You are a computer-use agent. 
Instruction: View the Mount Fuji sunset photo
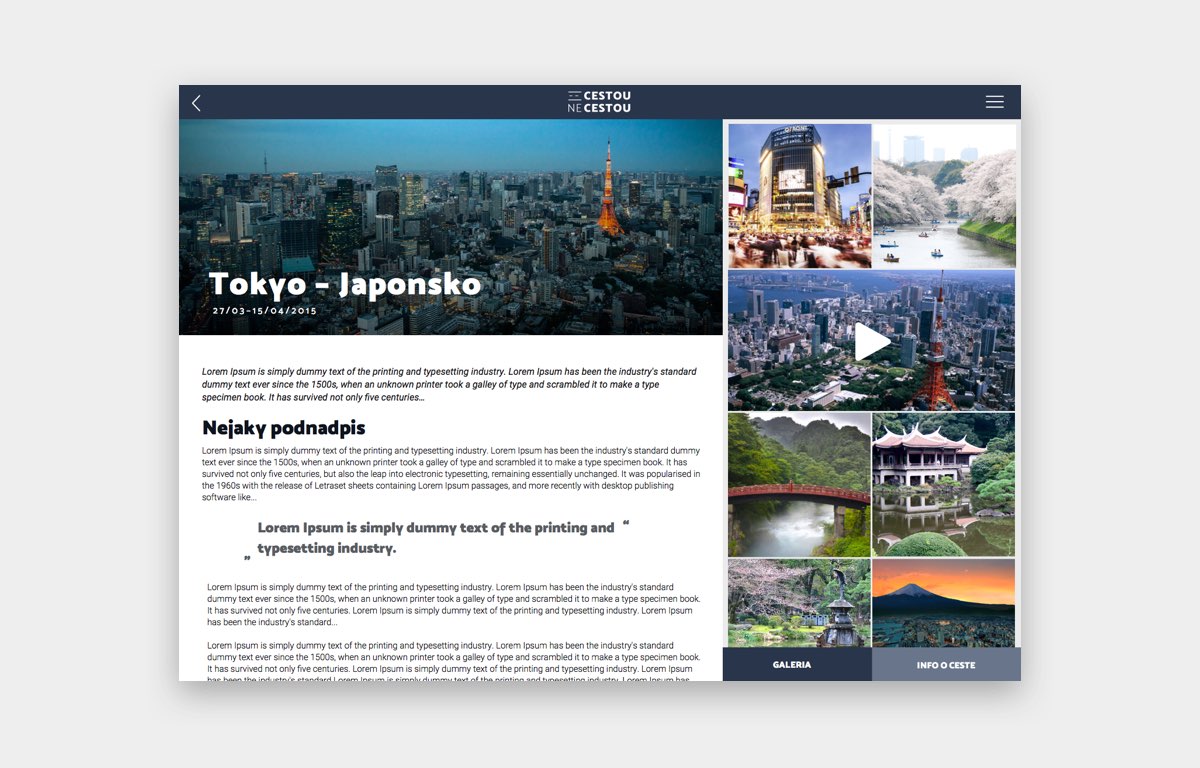click(x=943, y=603)
